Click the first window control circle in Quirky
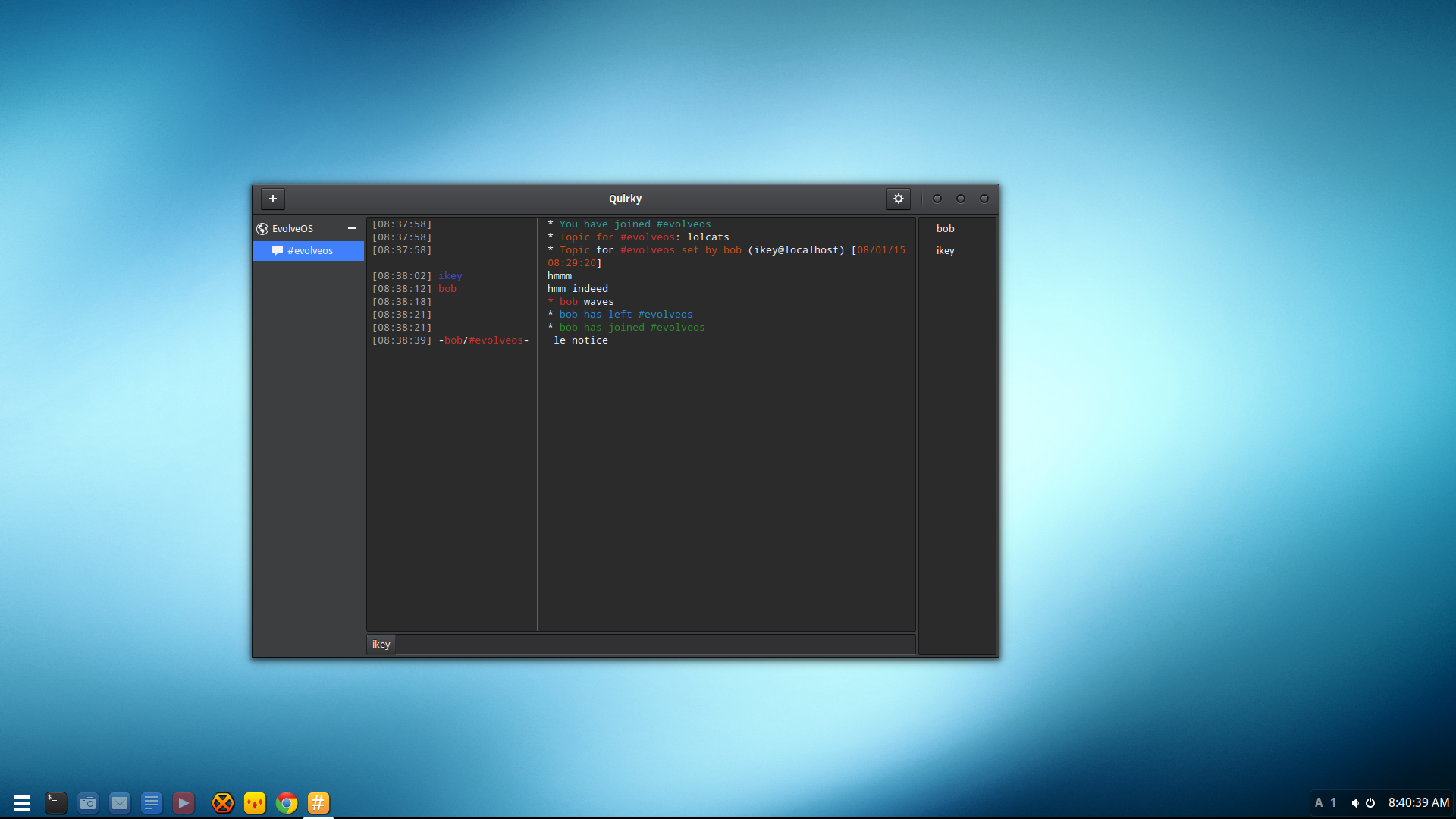The image size is (1456, 819). point(937,199)
